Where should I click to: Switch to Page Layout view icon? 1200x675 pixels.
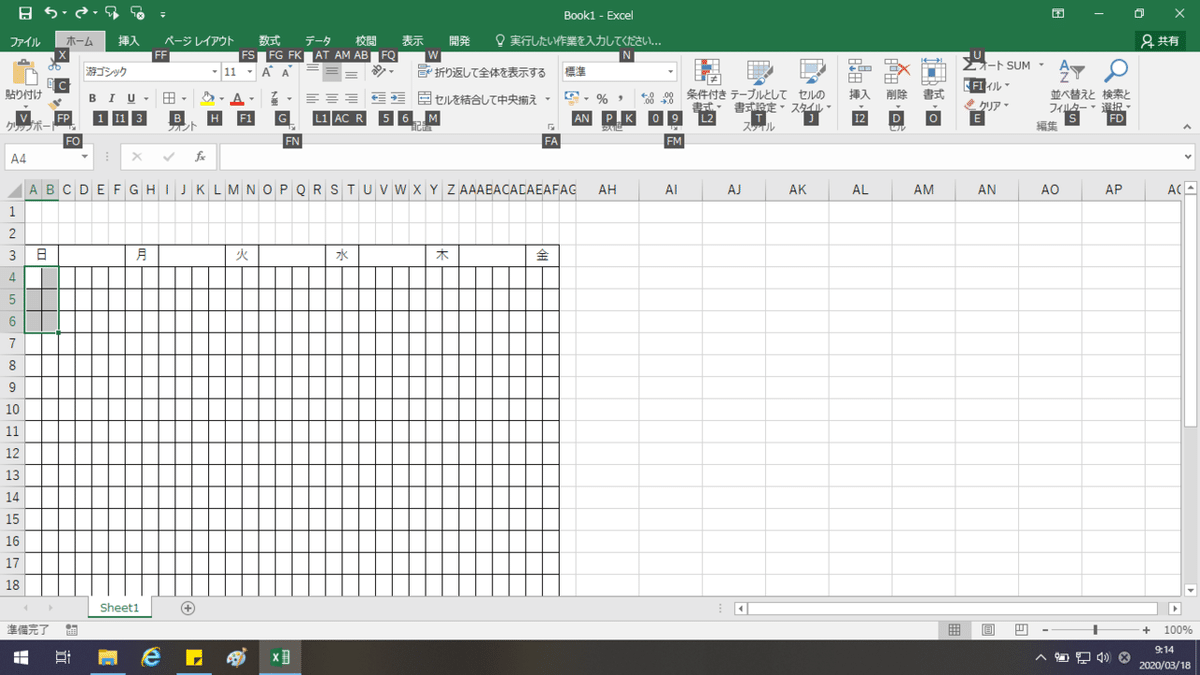988,630
